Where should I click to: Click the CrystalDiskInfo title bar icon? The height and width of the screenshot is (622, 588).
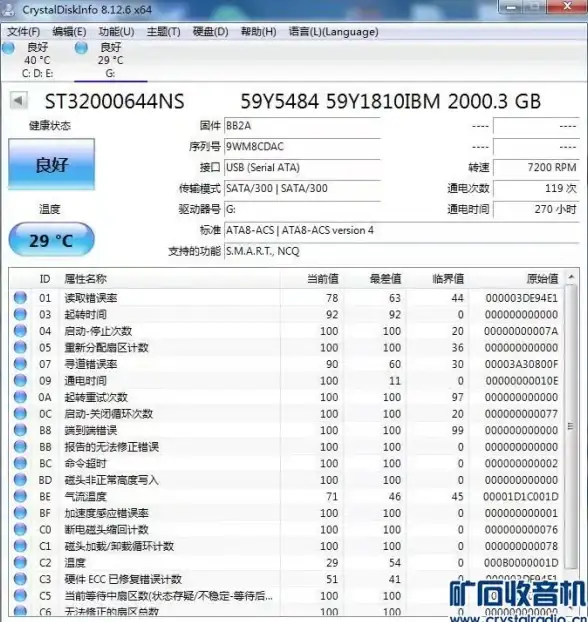point(8,9)
